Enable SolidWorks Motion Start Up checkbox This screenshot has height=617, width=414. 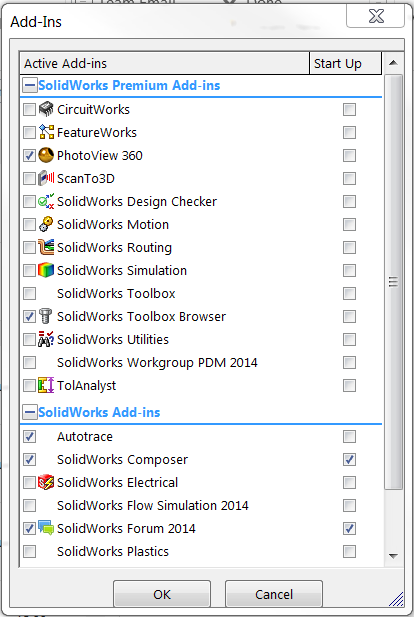(349, 224)
